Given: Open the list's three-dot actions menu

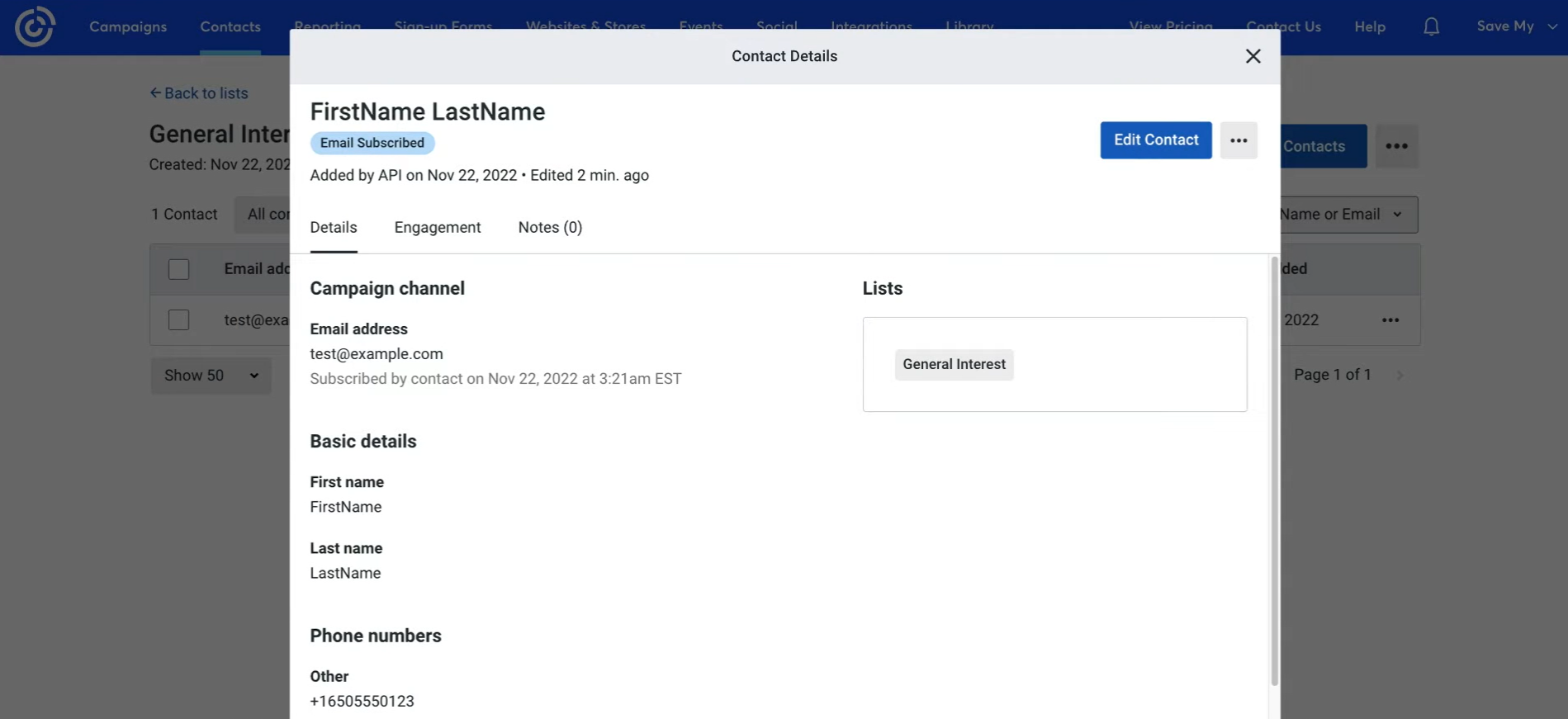Looking at the screenshot, I should 1396,146.
